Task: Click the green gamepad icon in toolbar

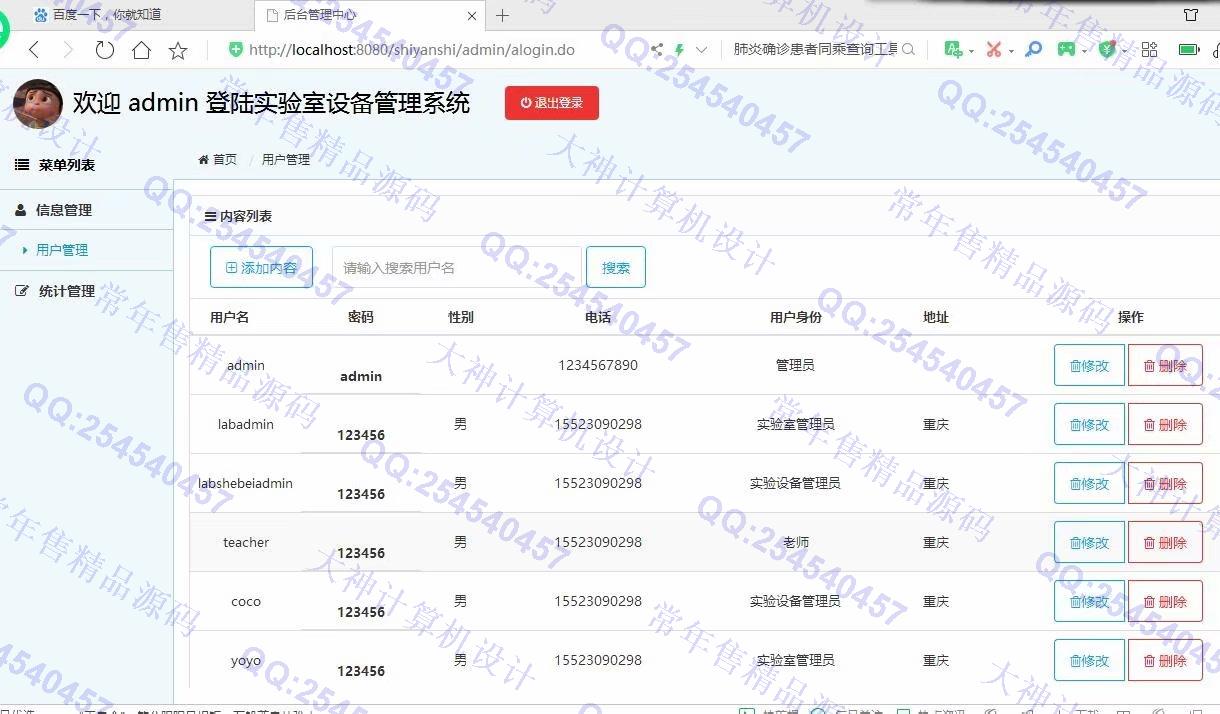Action: [x=1066, y=49]
